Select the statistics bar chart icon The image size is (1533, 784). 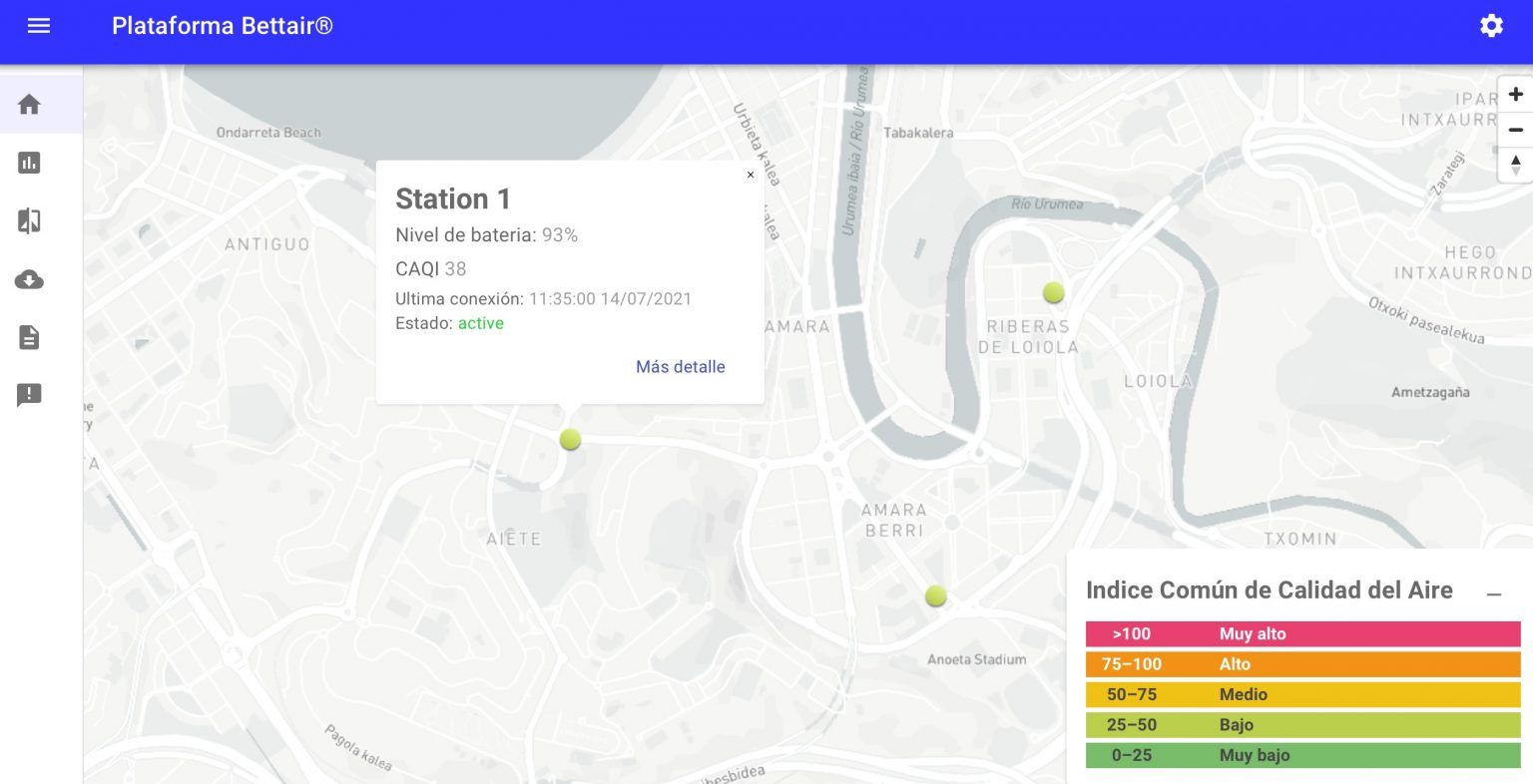click(x=29, y=163)
